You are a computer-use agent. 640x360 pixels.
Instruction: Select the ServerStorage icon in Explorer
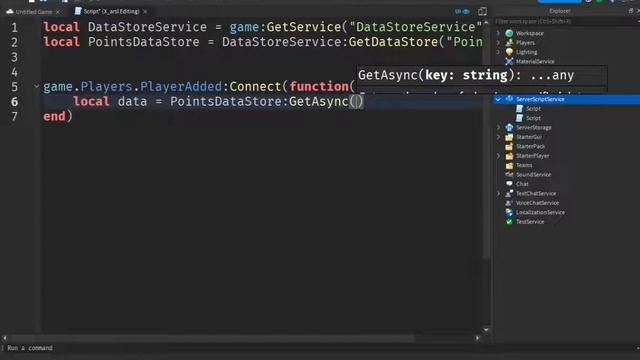(509, 127)
